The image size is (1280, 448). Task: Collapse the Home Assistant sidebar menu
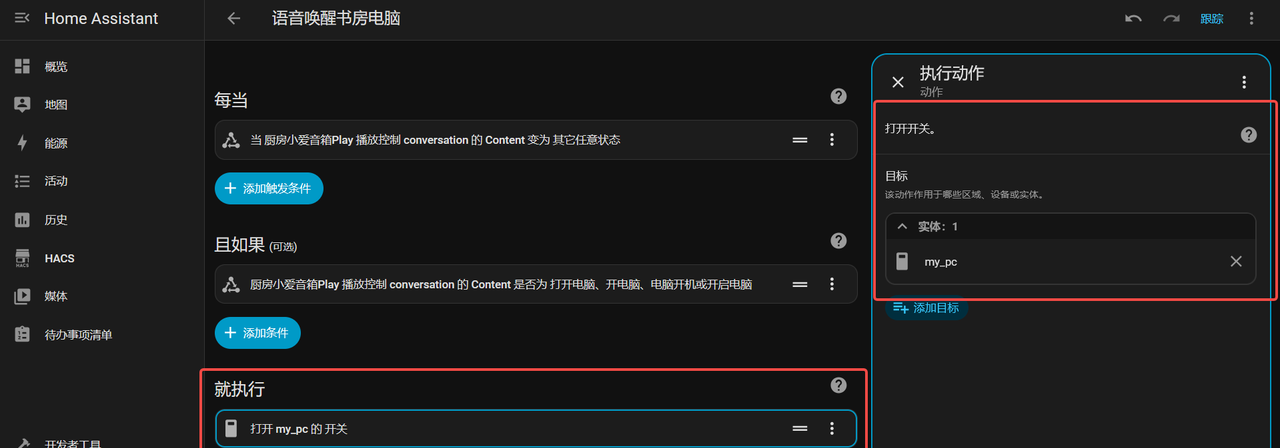click(22, 18)
